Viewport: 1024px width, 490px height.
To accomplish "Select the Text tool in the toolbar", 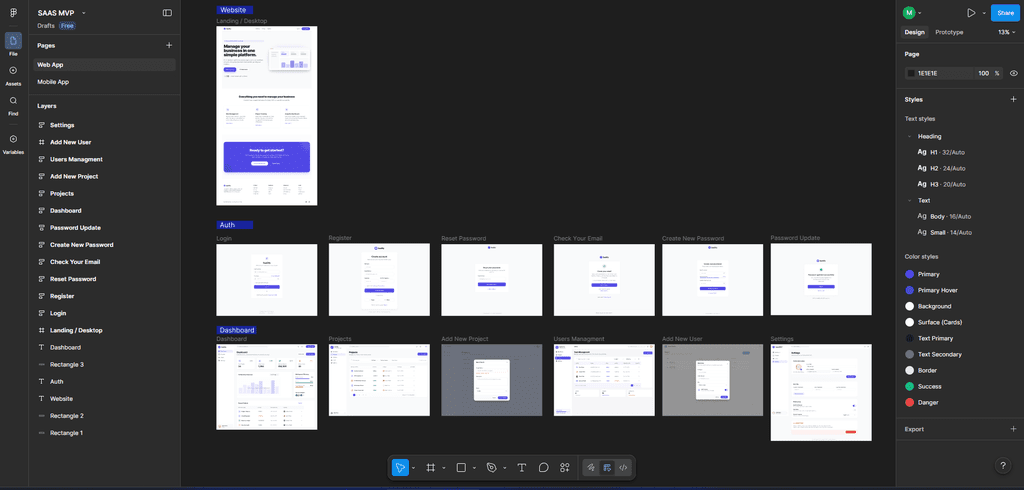I will click(x=521, y=467).
